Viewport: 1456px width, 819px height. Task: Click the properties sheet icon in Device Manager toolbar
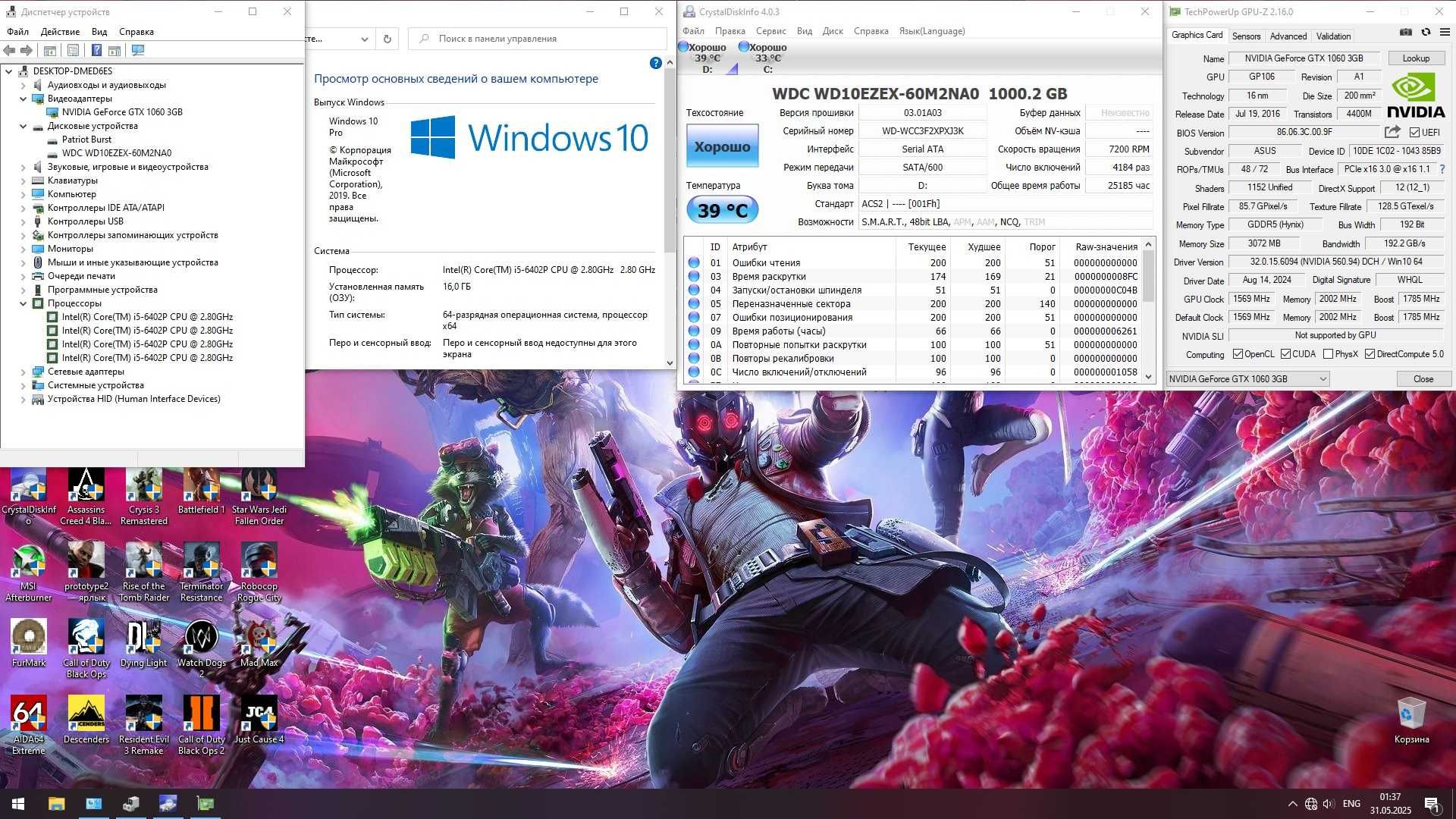point(73,50)
